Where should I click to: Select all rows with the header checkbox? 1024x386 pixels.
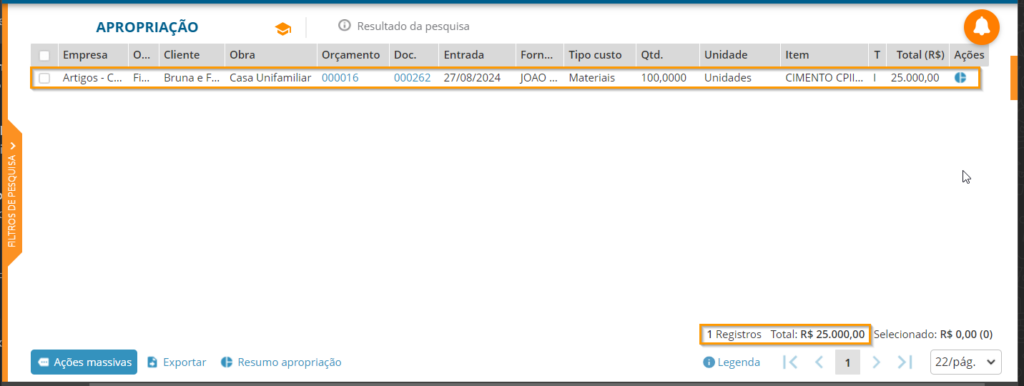(44, 56)
